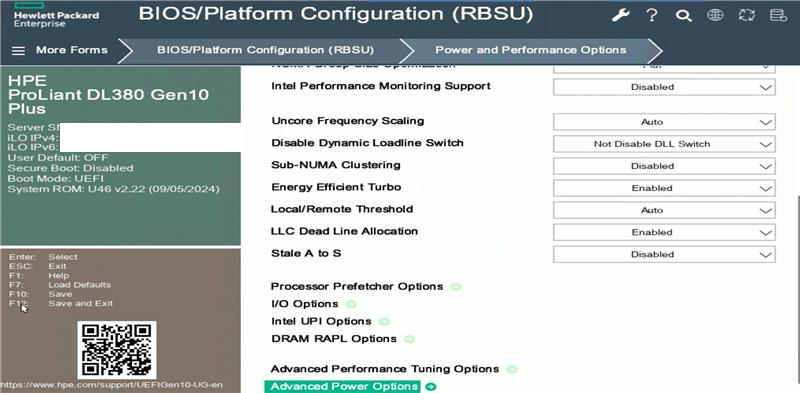Open the Energy Efficient Turbo dropdown
800x393 pixels.
click(664, 188)
